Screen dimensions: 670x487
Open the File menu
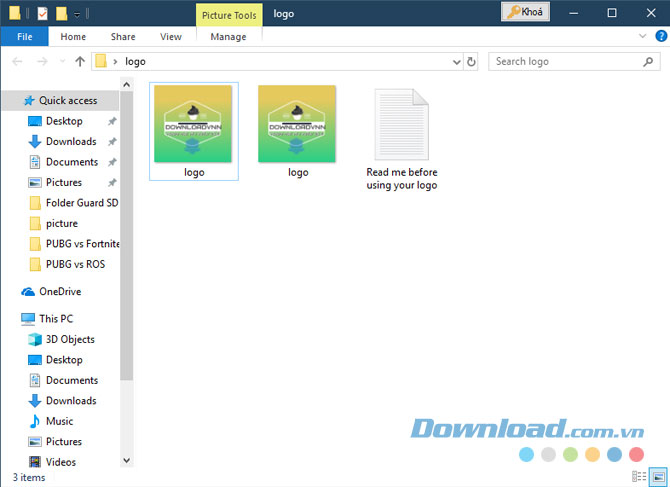(24, 37)
